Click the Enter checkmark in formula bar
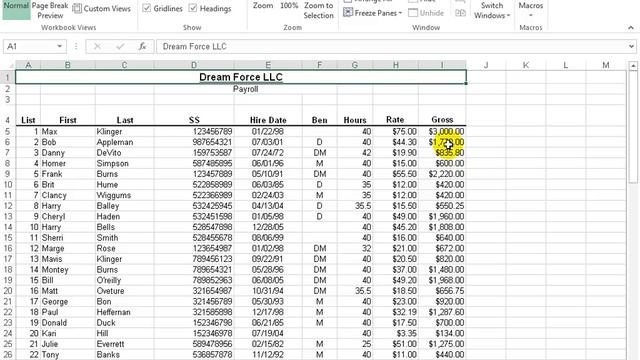640x360 pixels. (x=120, y=47)
